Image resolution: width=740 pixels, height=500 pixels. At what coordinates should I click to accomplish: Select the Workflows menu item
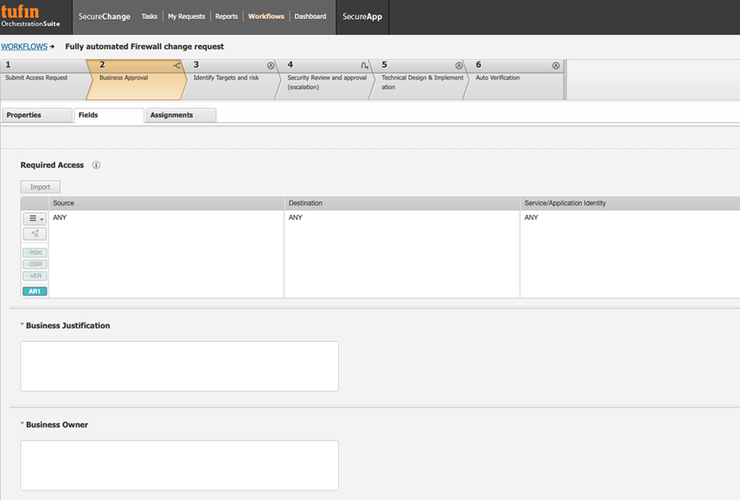click(266, 17)
